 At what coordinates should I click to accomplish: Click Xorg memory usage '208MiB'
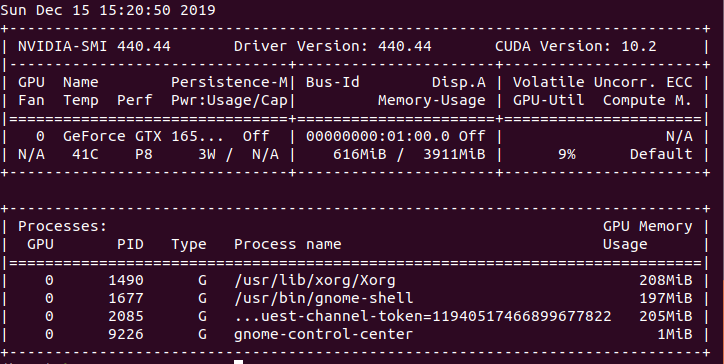click(x=665, y=280)
